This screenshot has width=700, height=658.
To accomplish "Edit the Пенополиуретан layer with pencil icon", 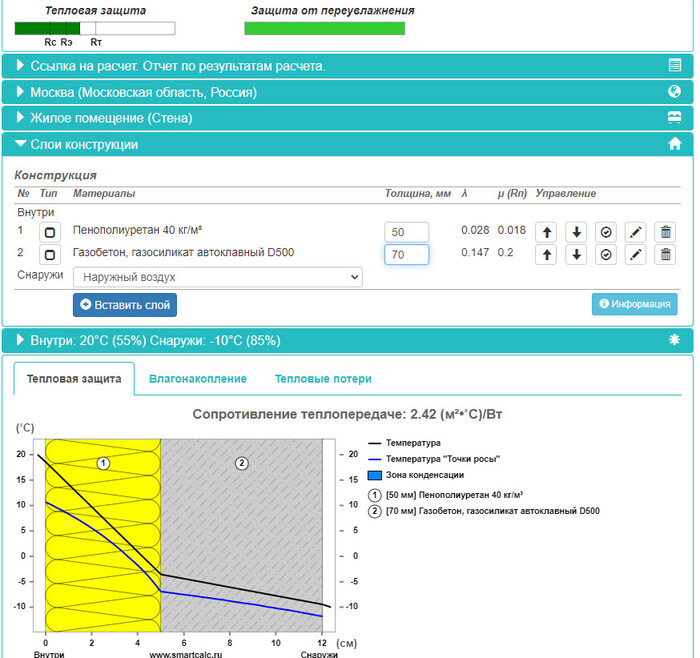I will pyautogui.click(x=635, y=231).
